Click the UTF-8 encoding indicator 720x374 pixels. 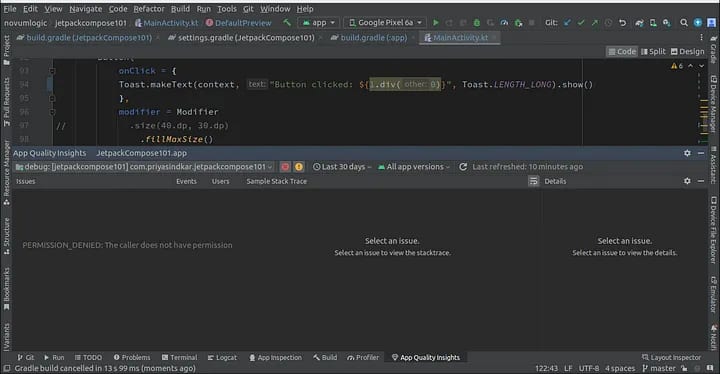[589, 368]
